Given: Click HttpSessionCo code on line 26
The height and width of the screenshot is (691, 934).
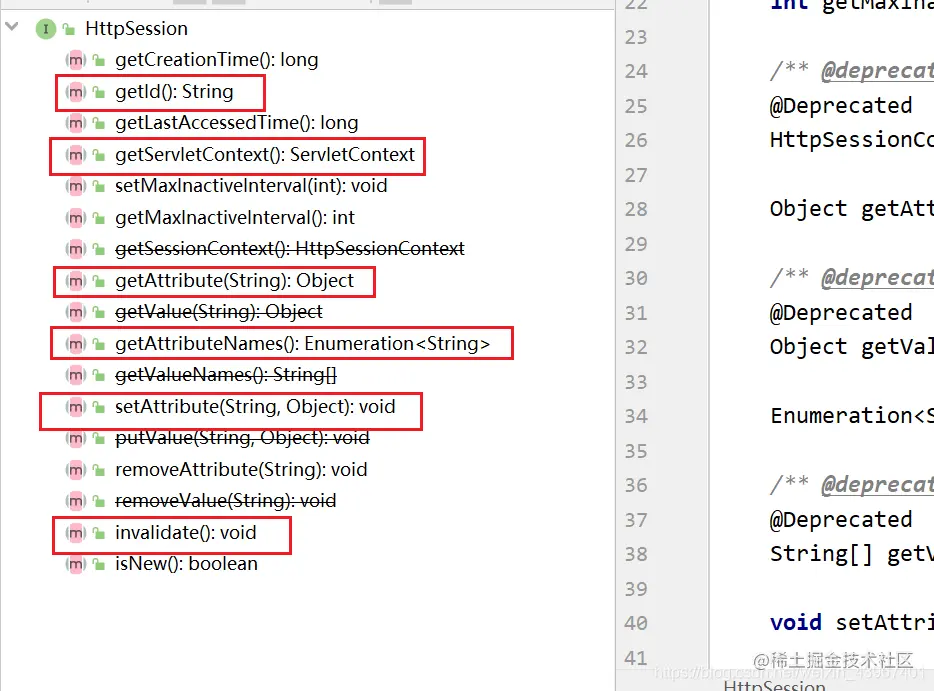Looking at the screenshot, I should pyautogui.click(x=852, y=140).
